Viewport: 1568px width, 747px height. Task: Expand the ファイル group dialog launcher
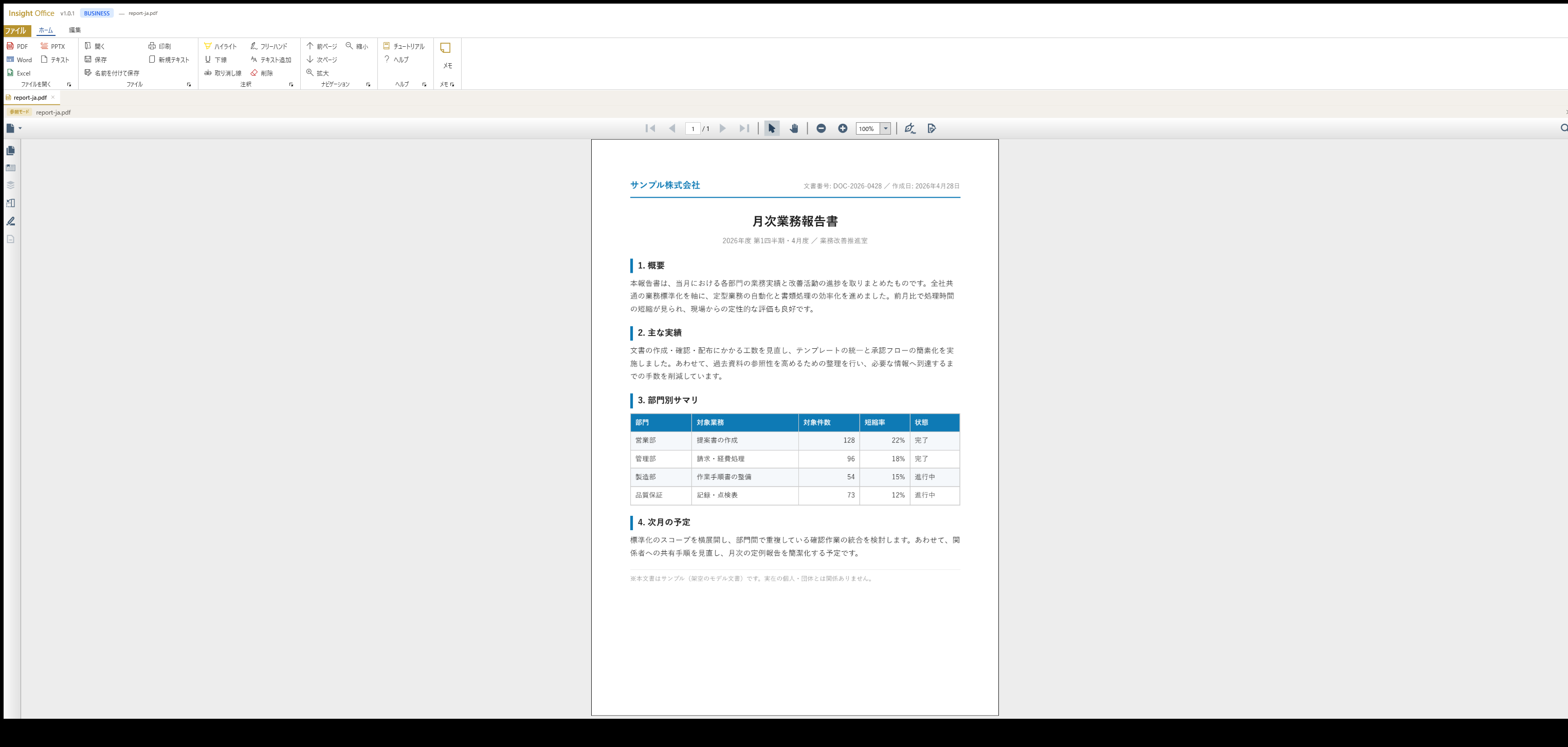189,85
